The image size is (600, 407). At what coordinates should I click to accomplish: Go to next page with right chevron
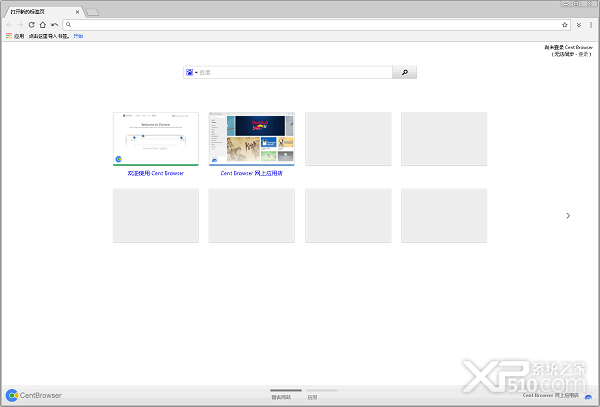tap(568, 216)
